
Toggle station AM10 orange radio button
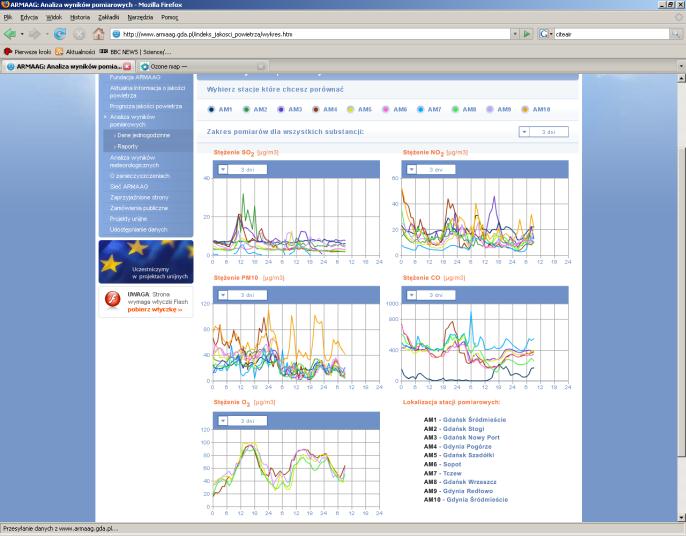pos(525,109)
